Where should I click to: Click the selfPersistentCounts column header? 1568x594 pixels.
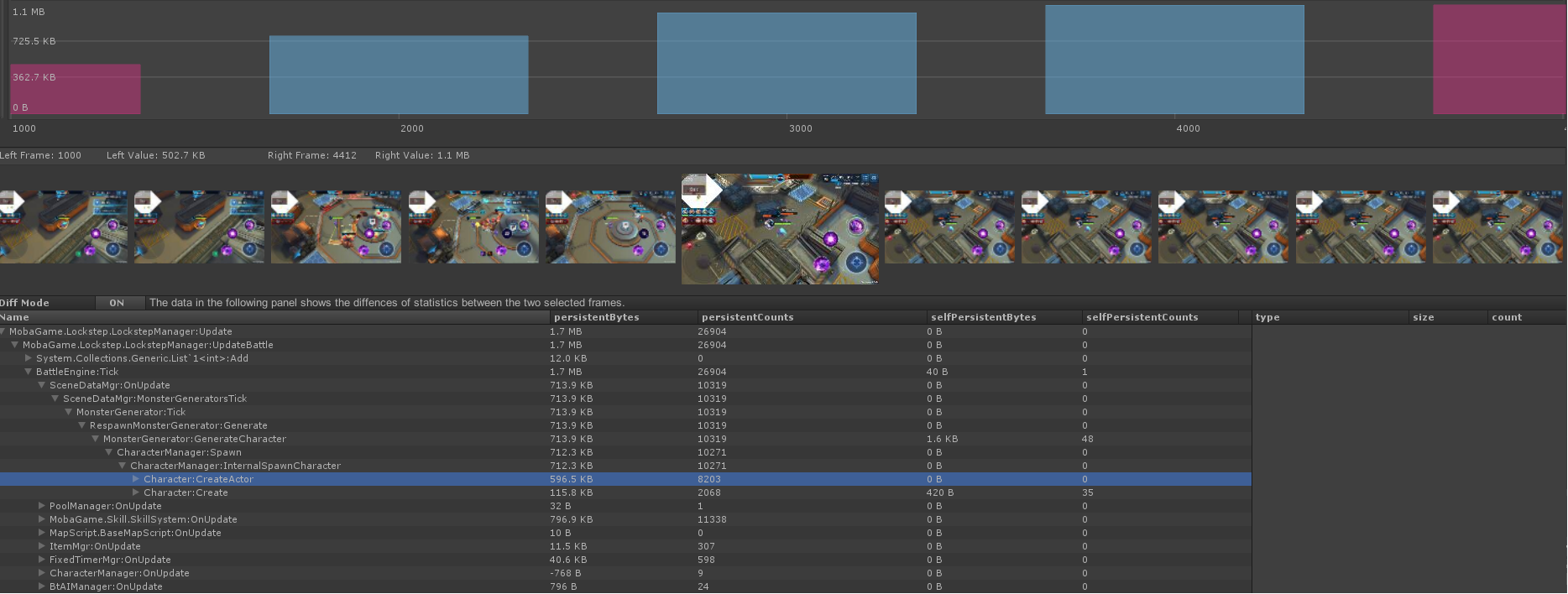(1142, 317)
